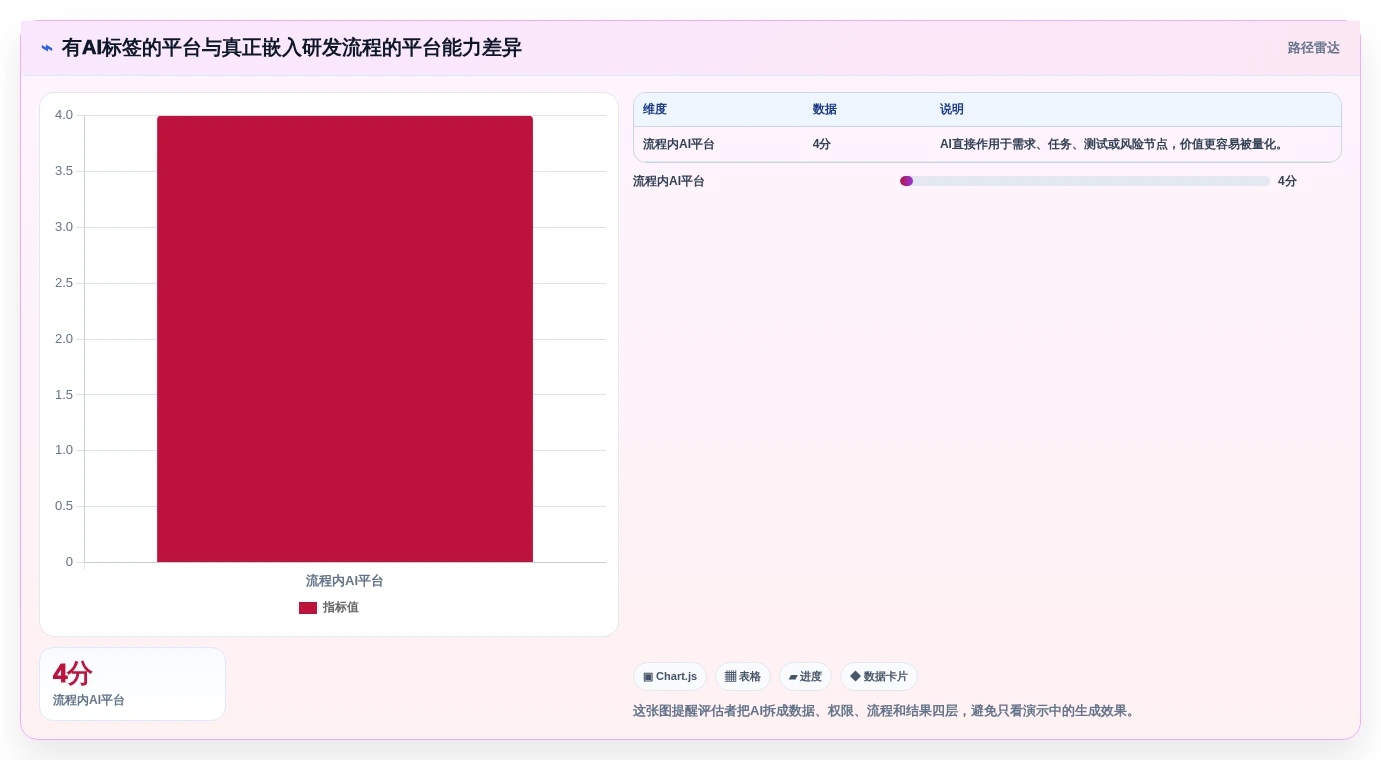
Task: Click the 指标值 legend color swatch
Action: tap(308, 608)
